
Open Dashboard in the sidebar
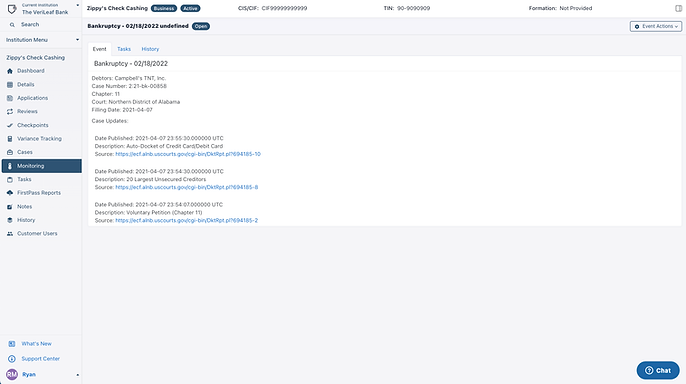(31, 71)
